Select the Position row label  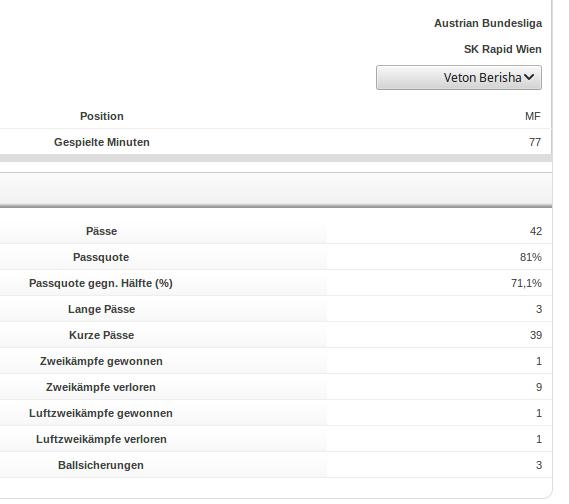(x=102, y=116)
